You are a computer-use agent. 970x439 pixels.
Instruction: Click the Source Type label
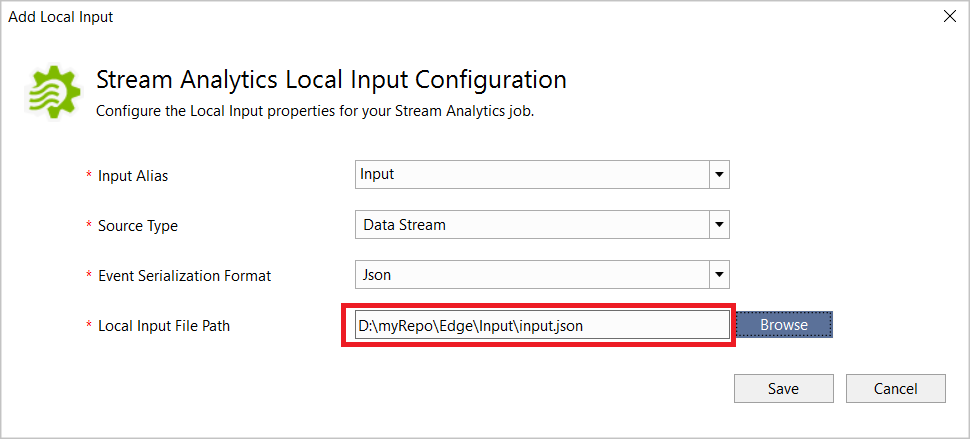tap(138, 226)
